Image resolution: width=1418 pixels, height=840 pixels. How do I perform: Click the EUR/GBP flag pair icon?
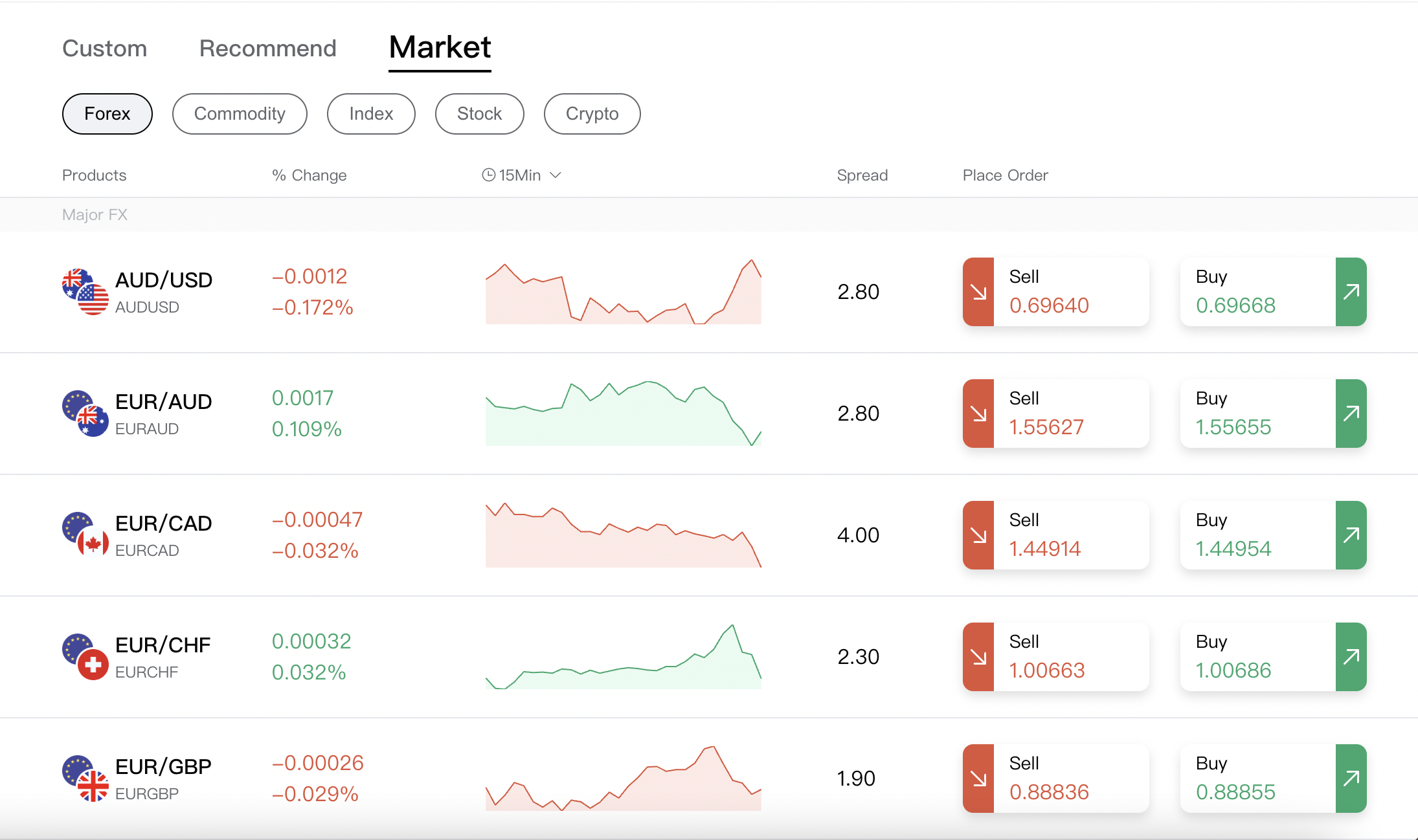(85, 779)
